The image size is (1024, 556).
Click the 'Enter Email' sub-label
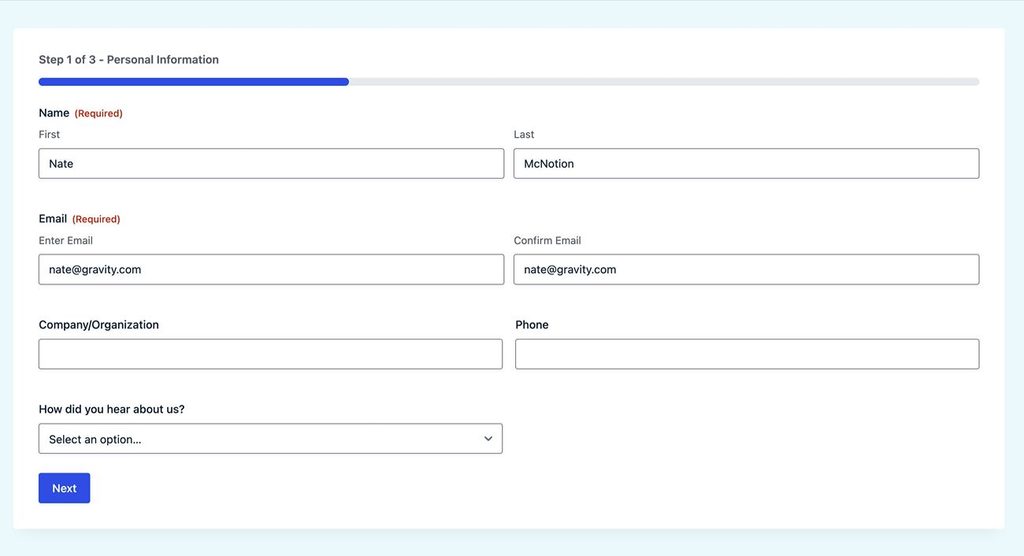click(65, 240)
